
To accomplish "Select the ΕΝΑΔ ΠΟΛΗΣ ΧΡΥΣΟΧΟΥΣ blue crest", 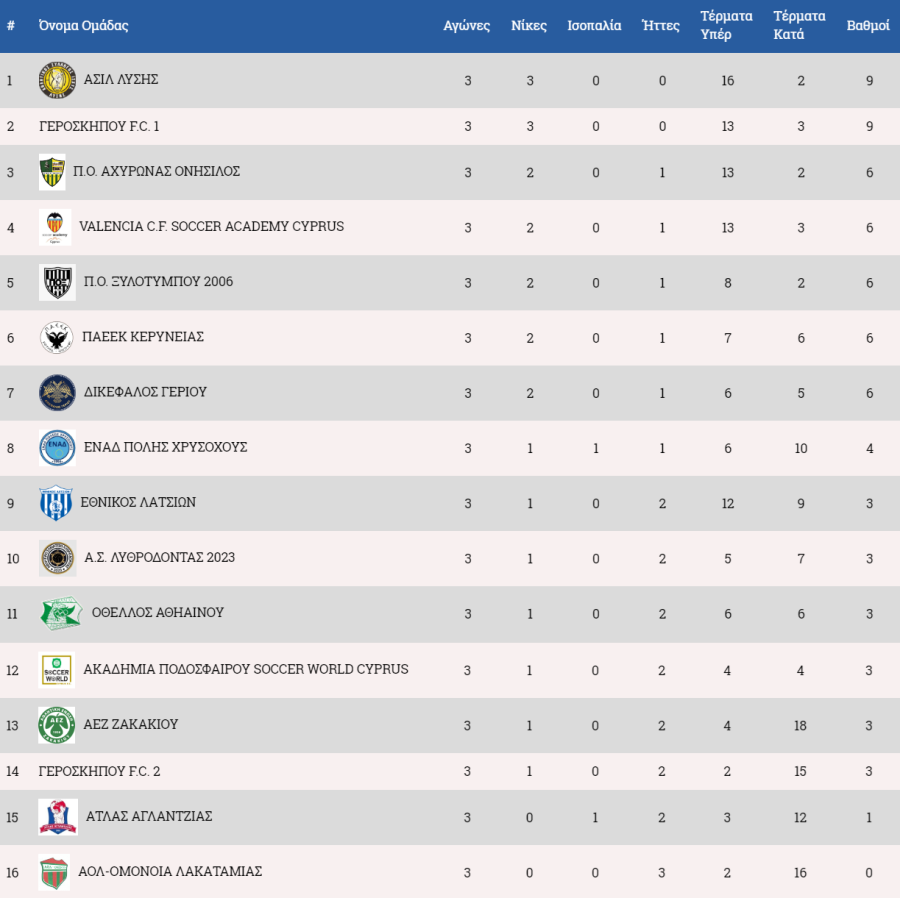I will coord(57,448).
